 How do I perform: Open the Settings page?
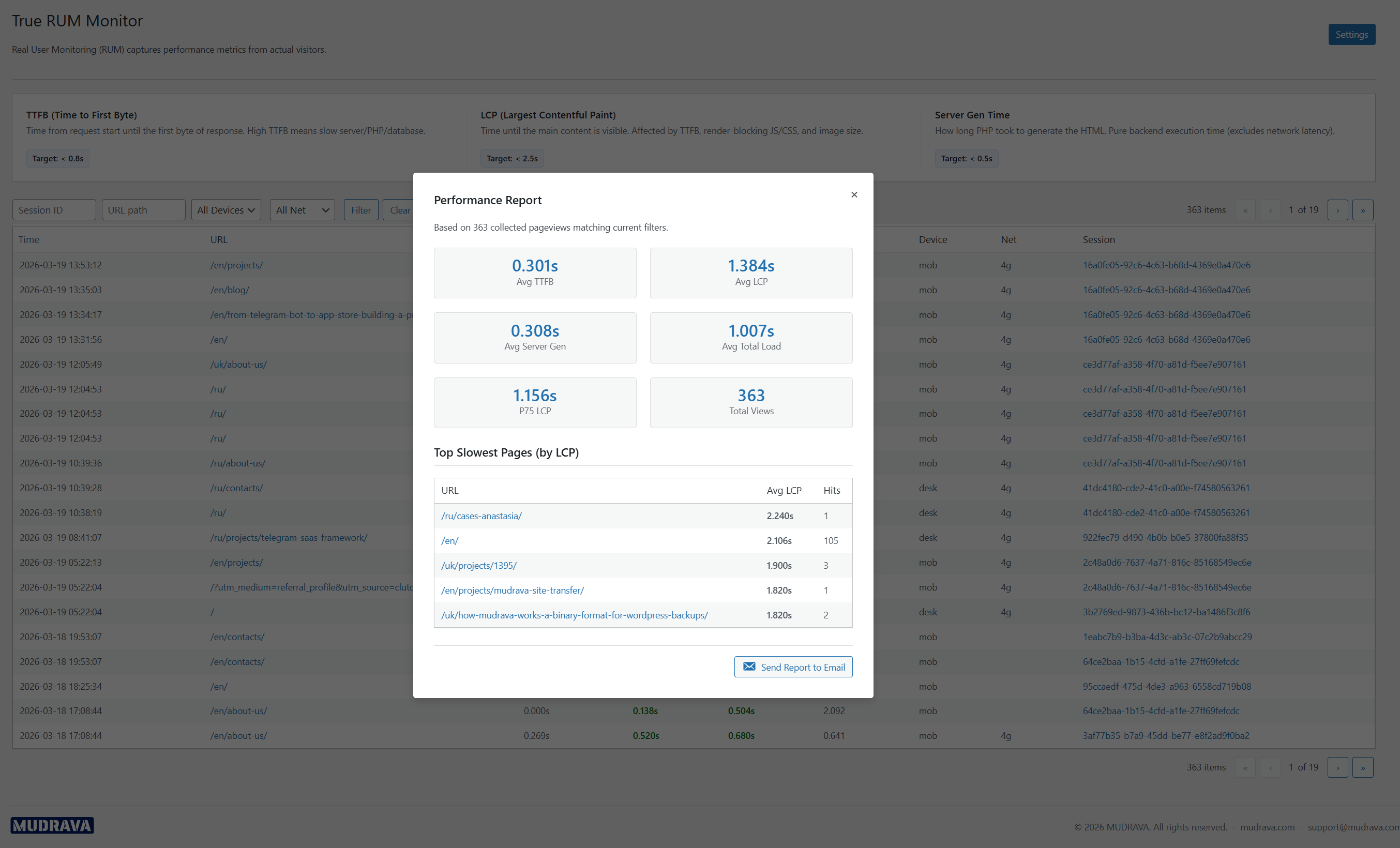1352,34
